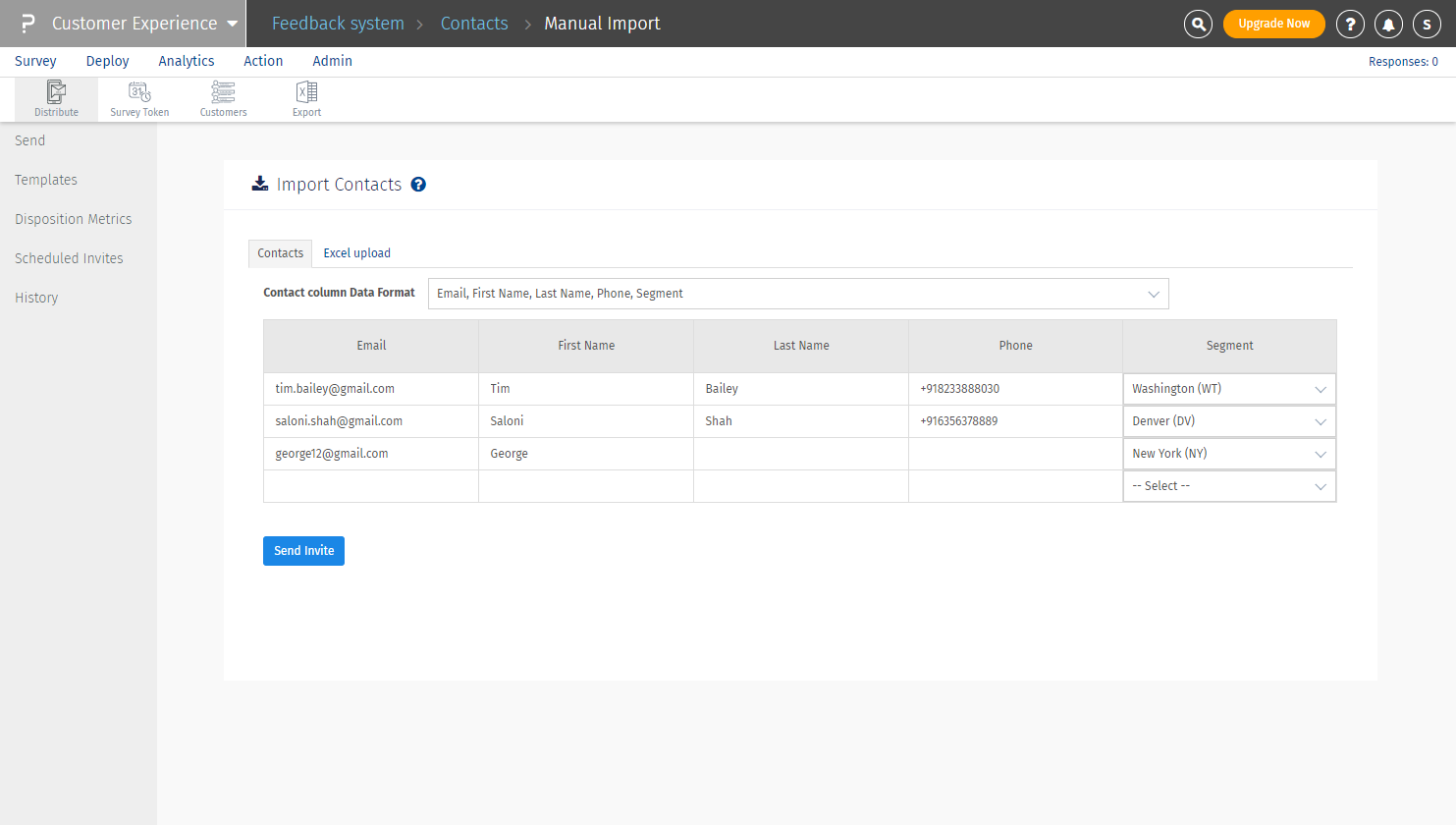Open the notifications bell icon
Viewport: 1456px width, 825px height.
pyautogui.click(x=1388, y=24)
